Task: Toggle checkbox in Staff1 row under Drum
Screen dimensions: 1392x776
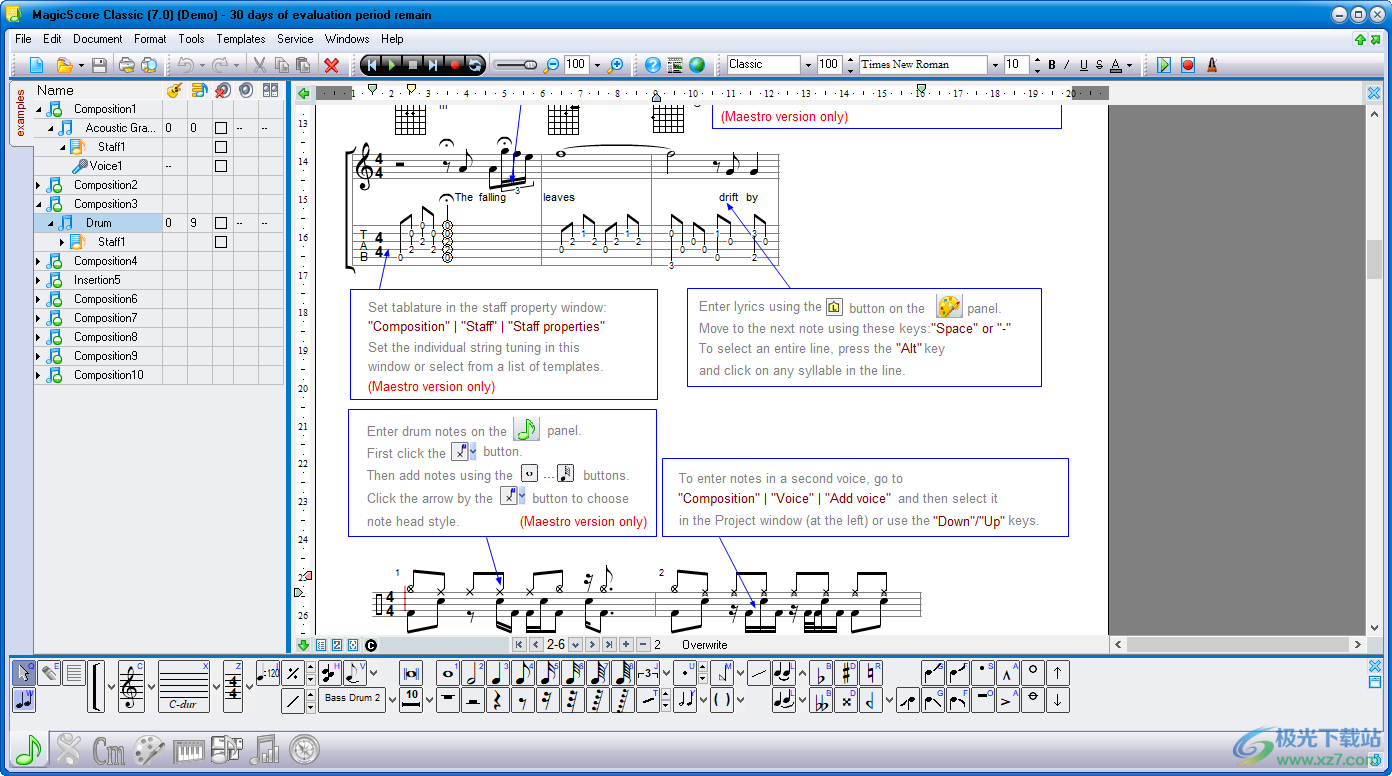Action: coord(221,242)
